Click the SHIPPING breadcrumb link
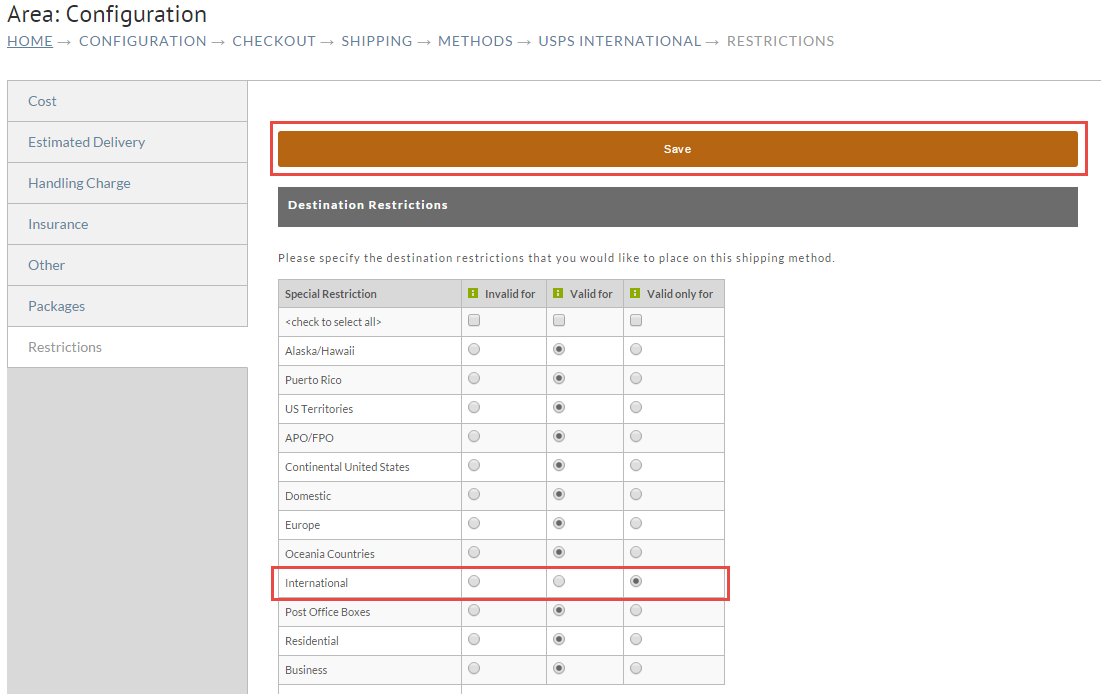The width and height of the screenshot is (1101, 694). tap(377, 41)
